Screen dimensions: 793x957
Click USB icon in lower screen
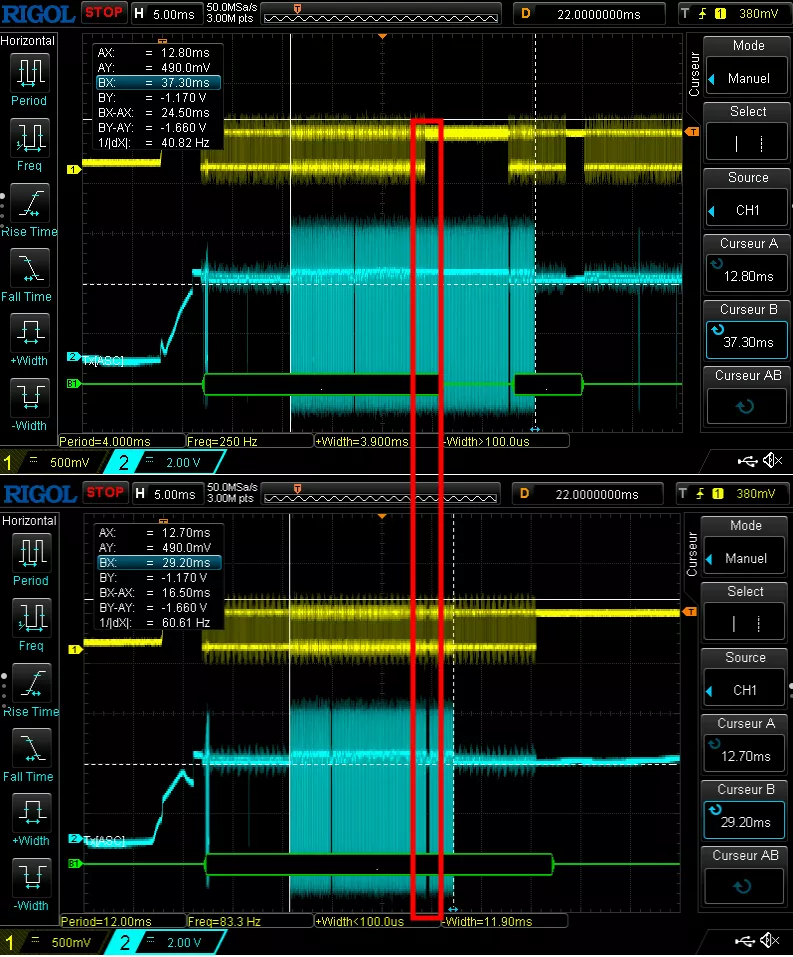tap(747, 940)
